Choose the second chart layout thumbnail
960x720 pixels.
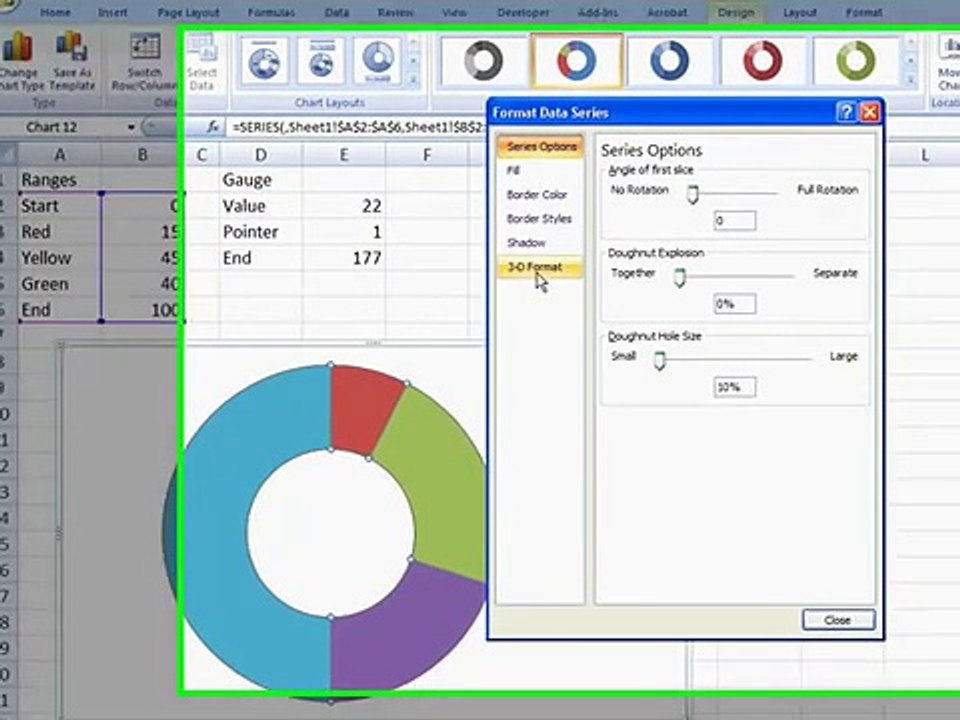point(321,61)
